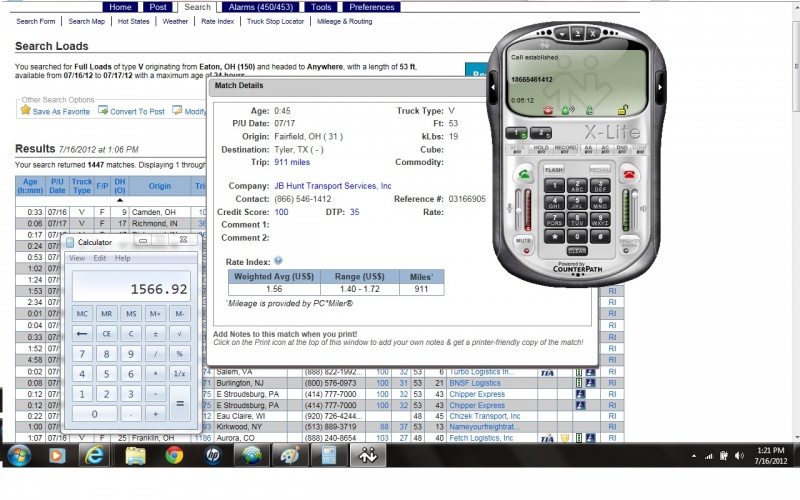The image size is (800, 500).
Task: Open the Search Map sub-menu link
Action: 87,21
